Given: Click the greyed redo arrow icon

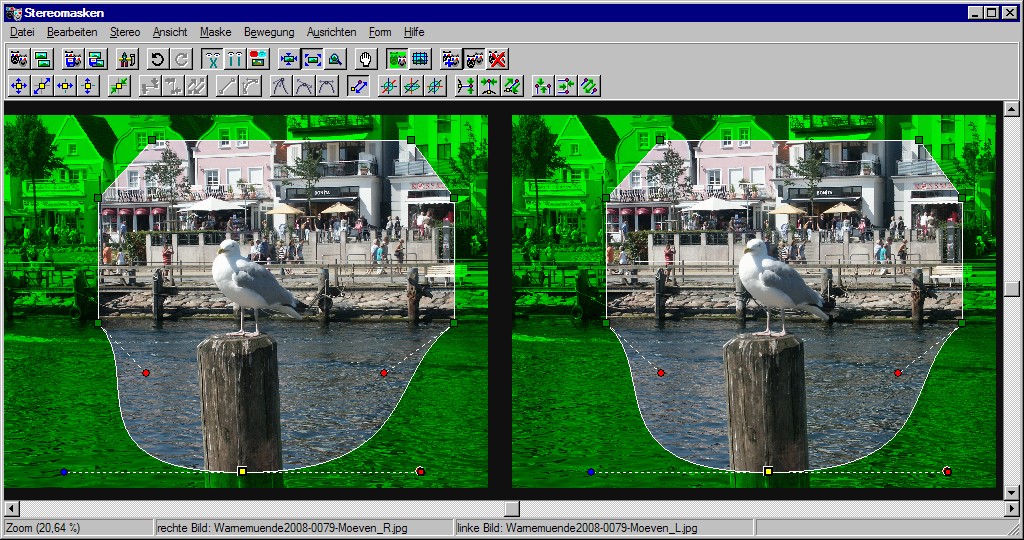Looking at the screenshot, I should [x=181, y=59].
